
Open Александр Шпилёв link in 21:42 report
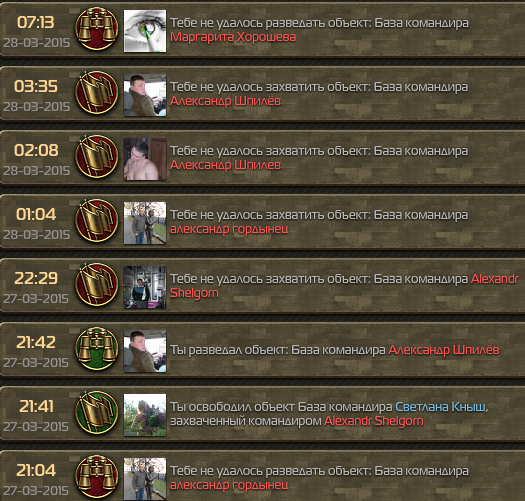pos(444,350)
